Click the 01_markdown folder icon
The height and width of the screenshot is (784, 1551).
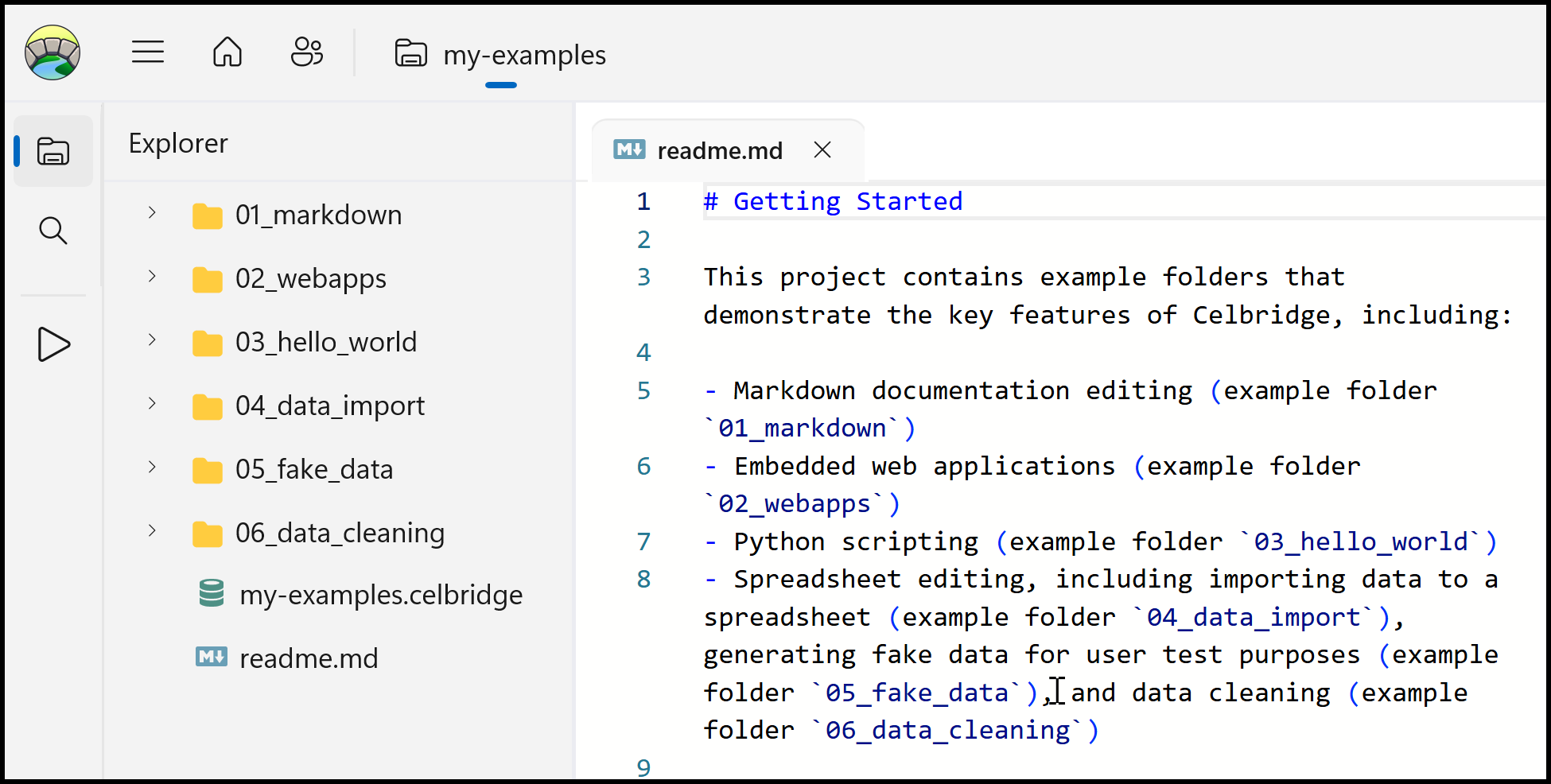pyautogui.click(x=208, y=215)
